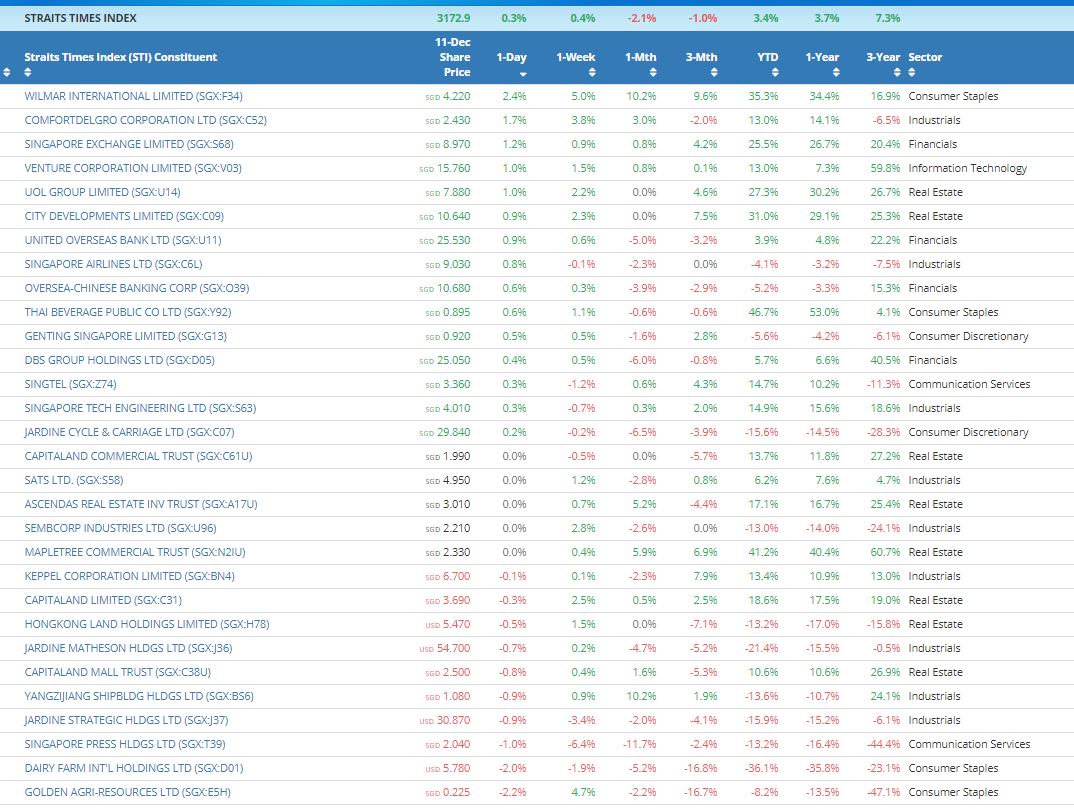The image size is (1074, 810).
Task: Open Yangzijiang Shipbldg Hldgs Ltd link
Action: pyautogui.click(x=139, y=696)
